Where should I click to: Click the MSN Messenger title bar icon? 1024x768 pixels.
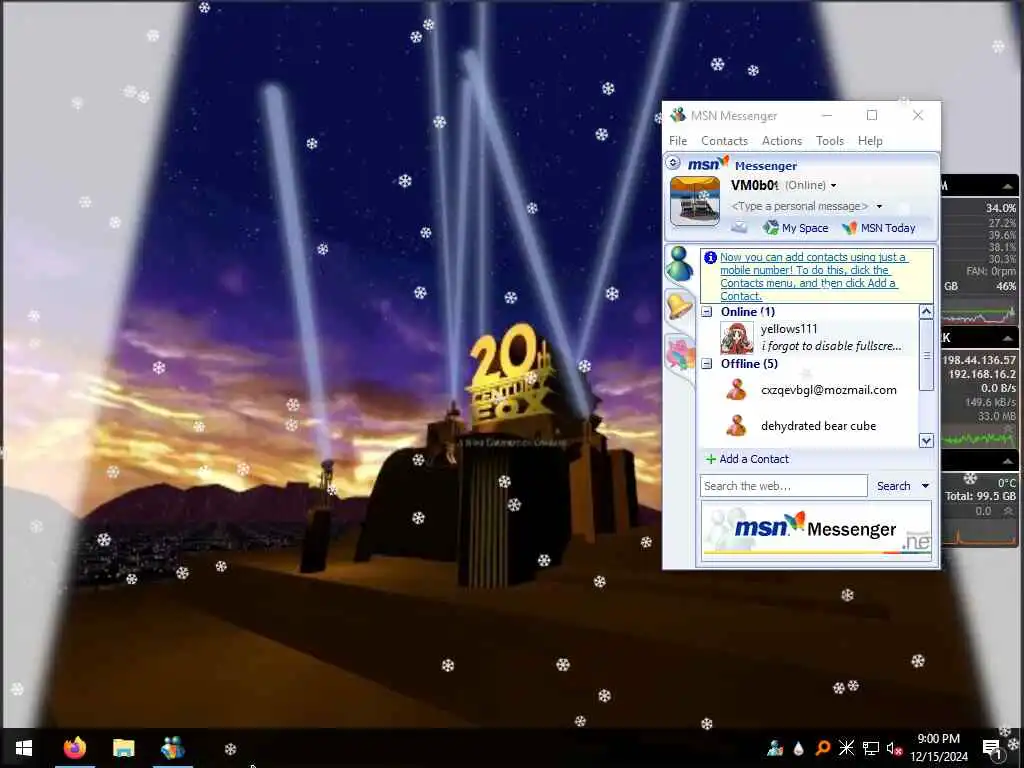click(x=678, y=116)
